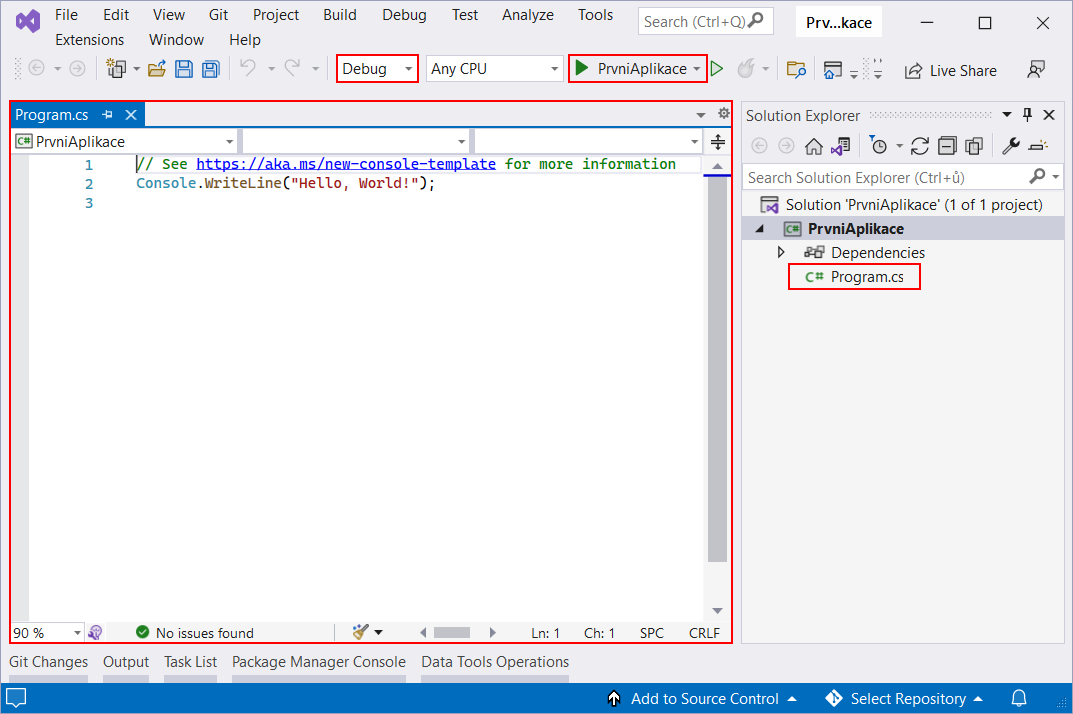Image resolution: width=1073 pixels, height=714 pixels.
Task: Open the PrvniAplikace project scope combo box
Action: [125, 142]
